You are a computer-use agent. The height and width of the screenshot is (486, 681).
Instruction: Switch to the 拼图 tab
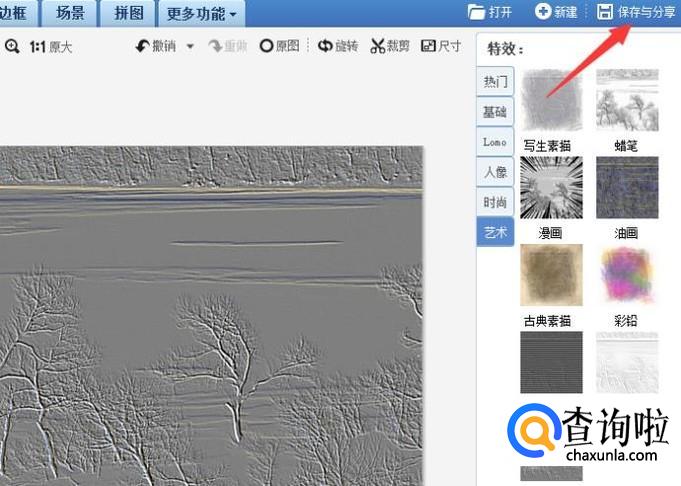tap(128, 13)
